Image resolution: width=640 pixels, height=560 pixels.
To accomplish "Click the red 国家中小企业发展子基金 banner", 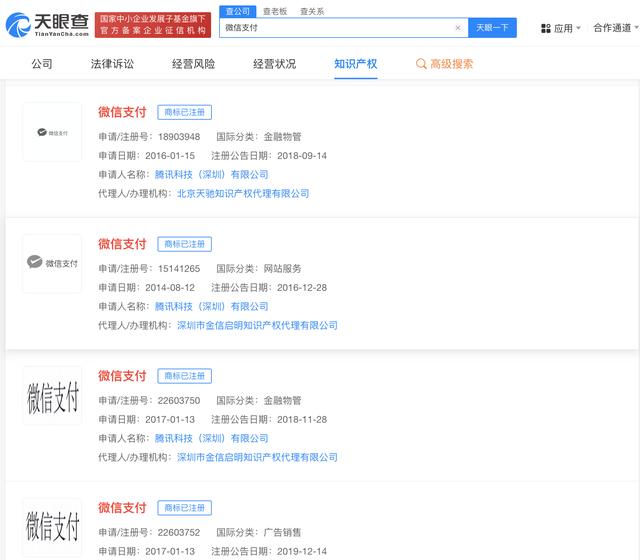I will click(153, 25).
